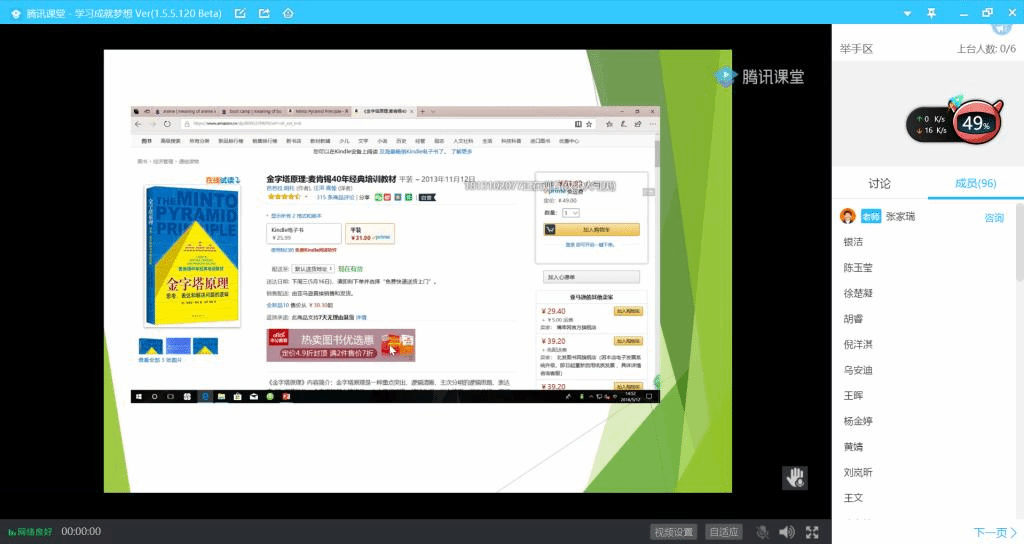Toggle the microphone mute icon
1024x544 pixels.
pos(762,532)
